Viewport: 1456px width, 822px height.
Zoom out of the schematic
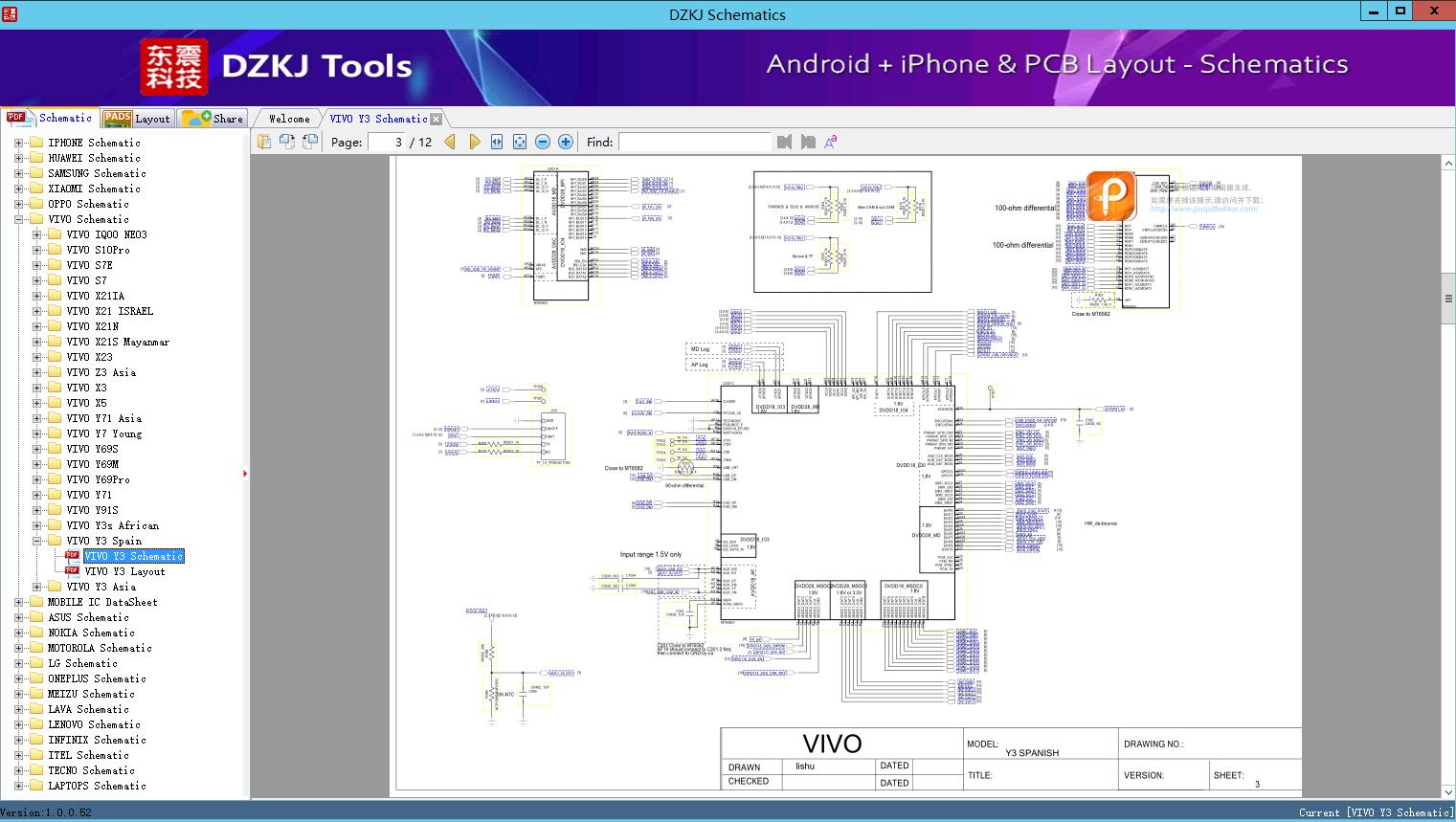pyautogui.click(x=542, y=141)
